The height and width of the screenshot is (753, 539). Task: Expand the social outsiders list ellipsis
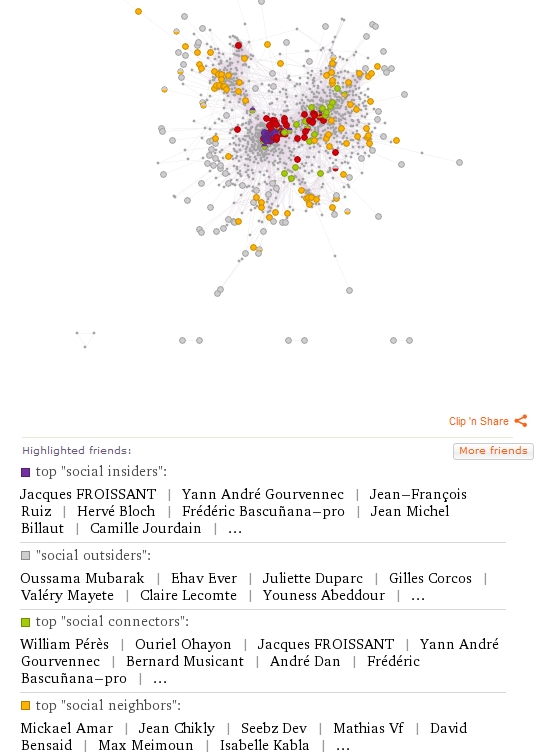pyautogui.click(x=418, y=597)
